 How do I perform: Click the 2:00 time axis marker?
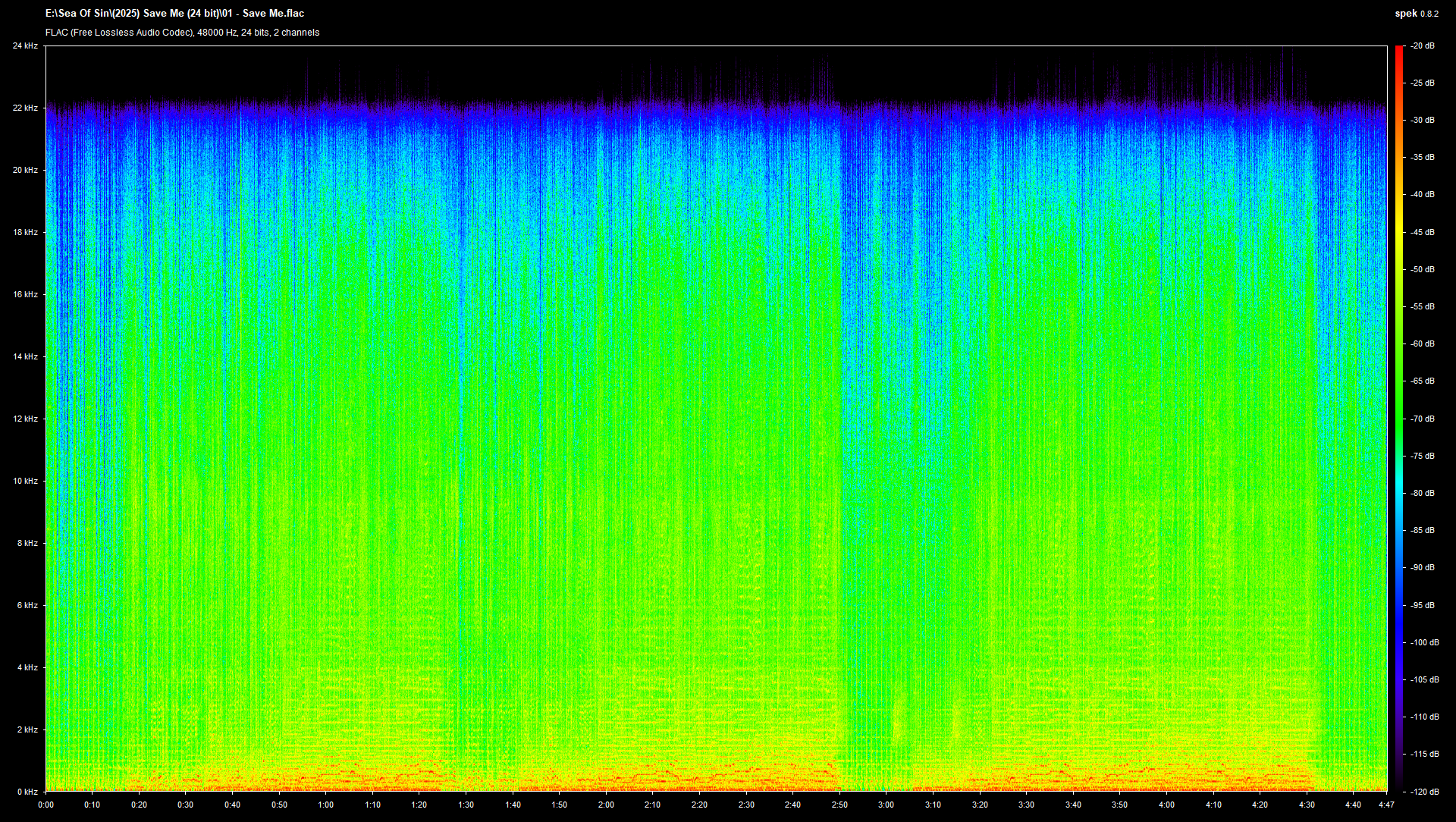tap(606, 805)
